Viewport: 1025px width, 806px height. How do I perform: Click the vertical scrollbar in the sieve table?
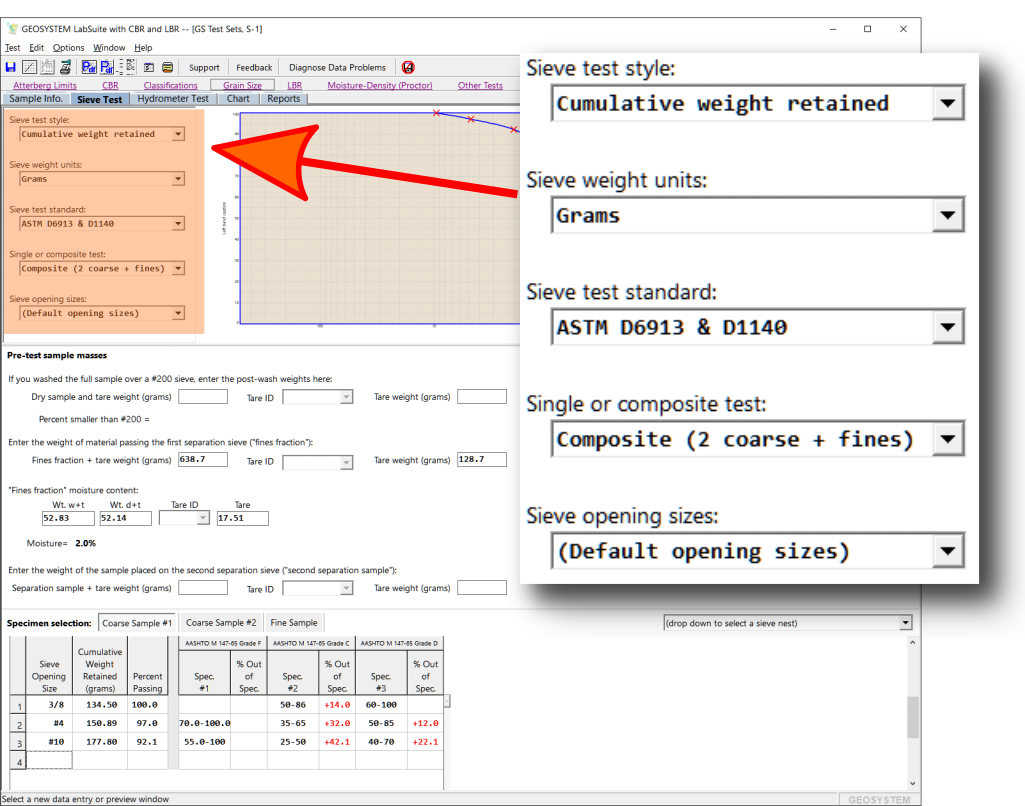(912, 715)
